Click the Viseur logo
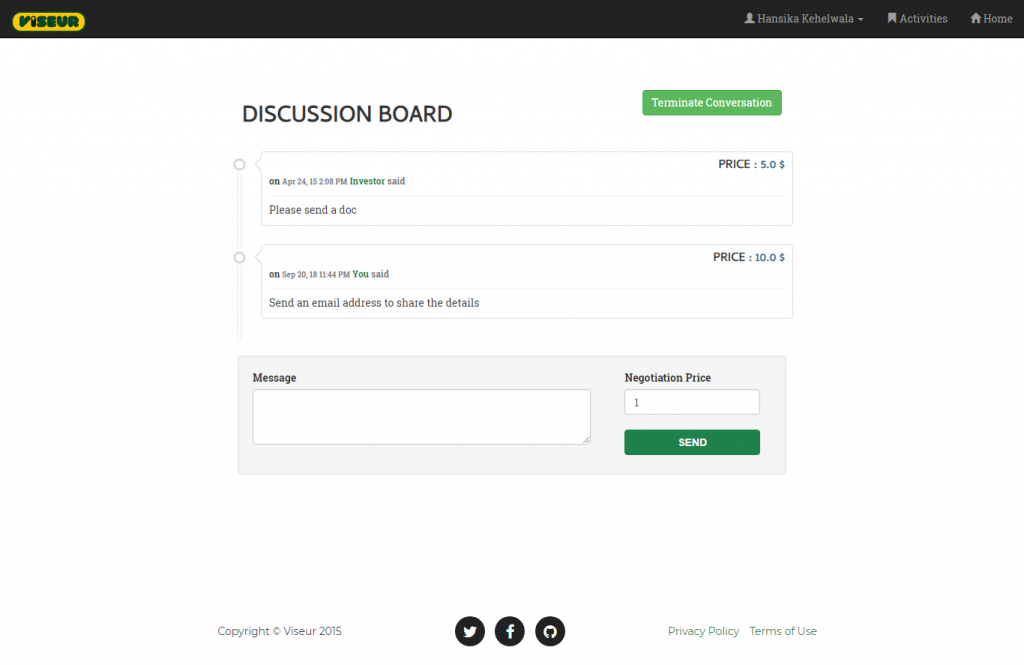 coord(49,20)
